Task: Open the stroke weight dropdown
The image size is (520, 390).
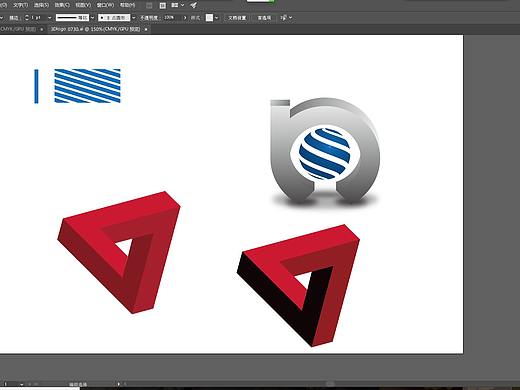Action: [50, 17]
